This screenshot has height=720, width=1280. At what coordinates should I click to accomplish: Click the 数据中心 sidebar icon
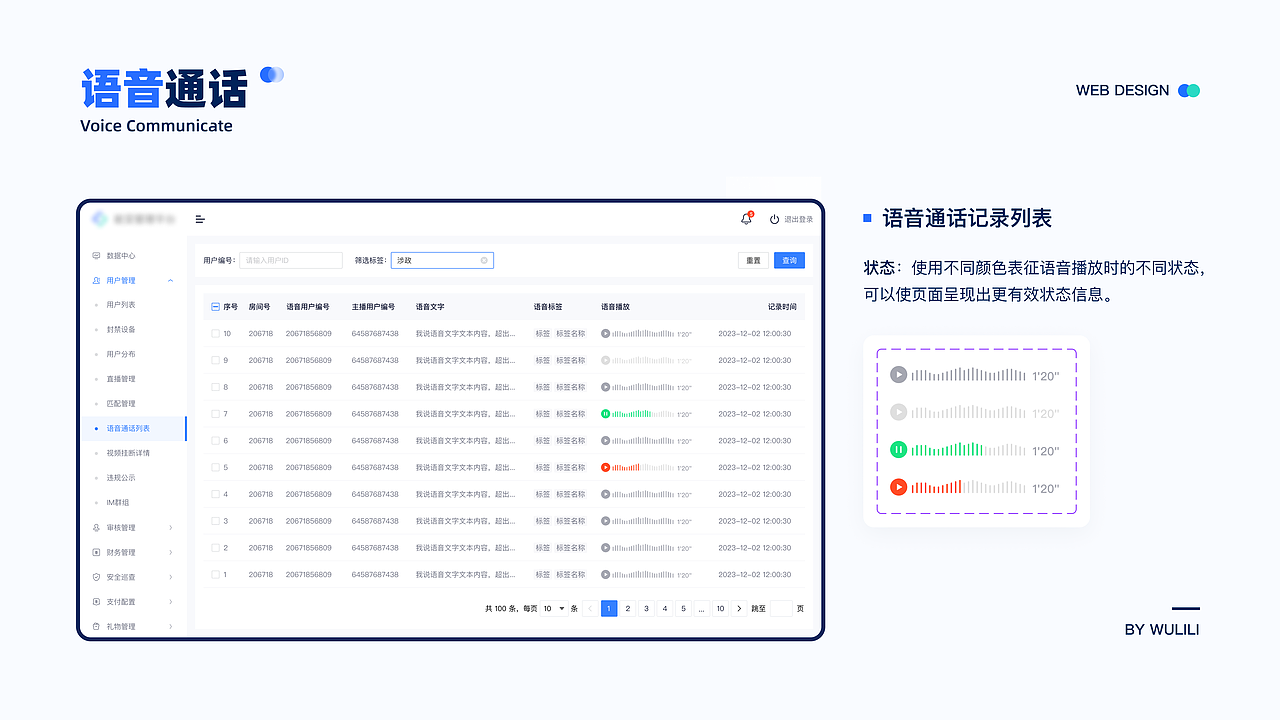click(x=96, y=256)
